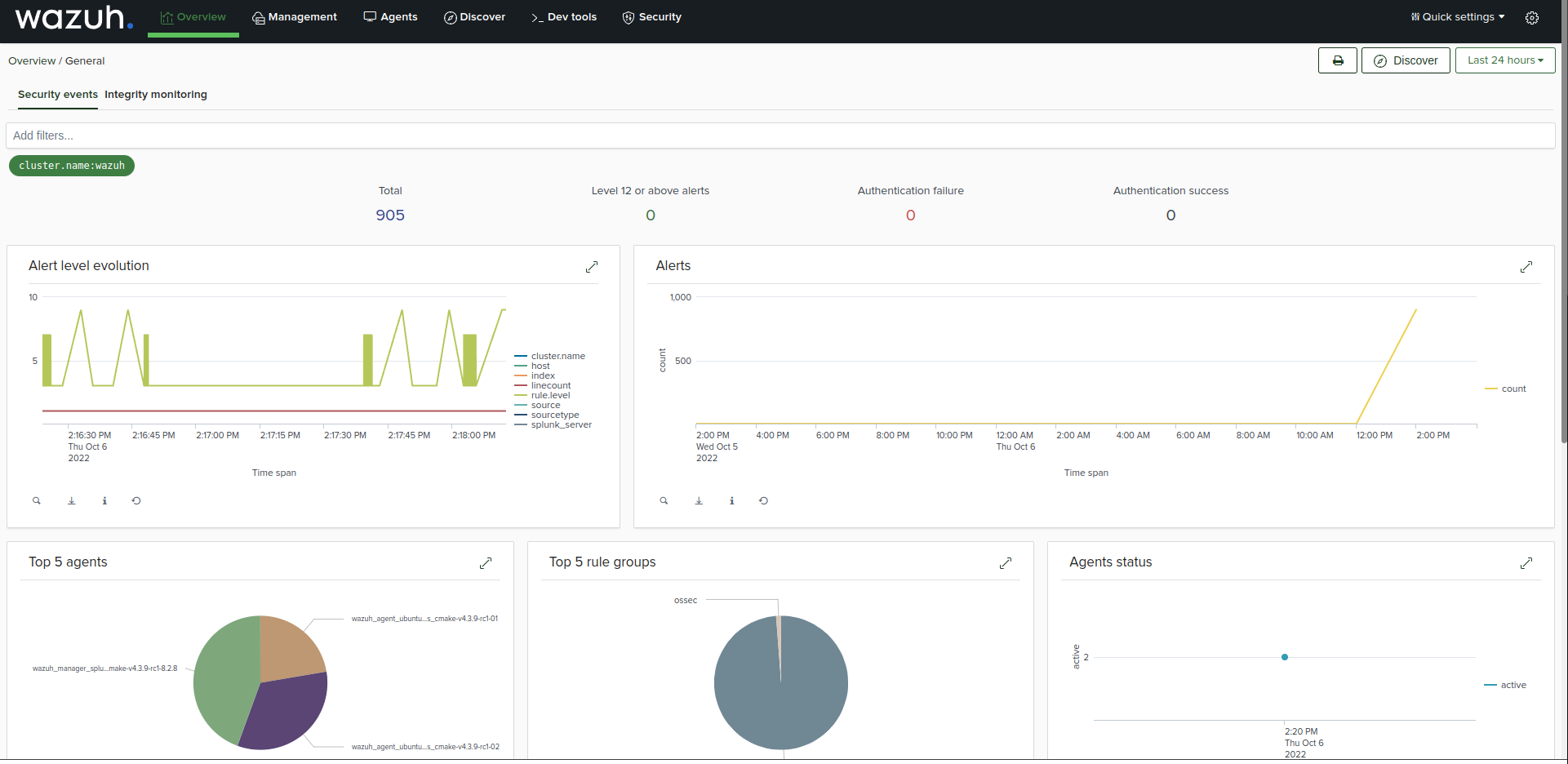Open Dev tools
The height and width of the screenshot is (764, 1568).
[564, 17]
